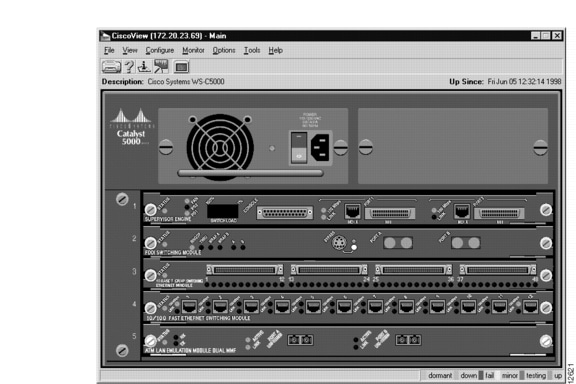This screenshot has width=576, height=384.
Task: Click slot number 3 on the chassis
Action: tap(134, 272)
